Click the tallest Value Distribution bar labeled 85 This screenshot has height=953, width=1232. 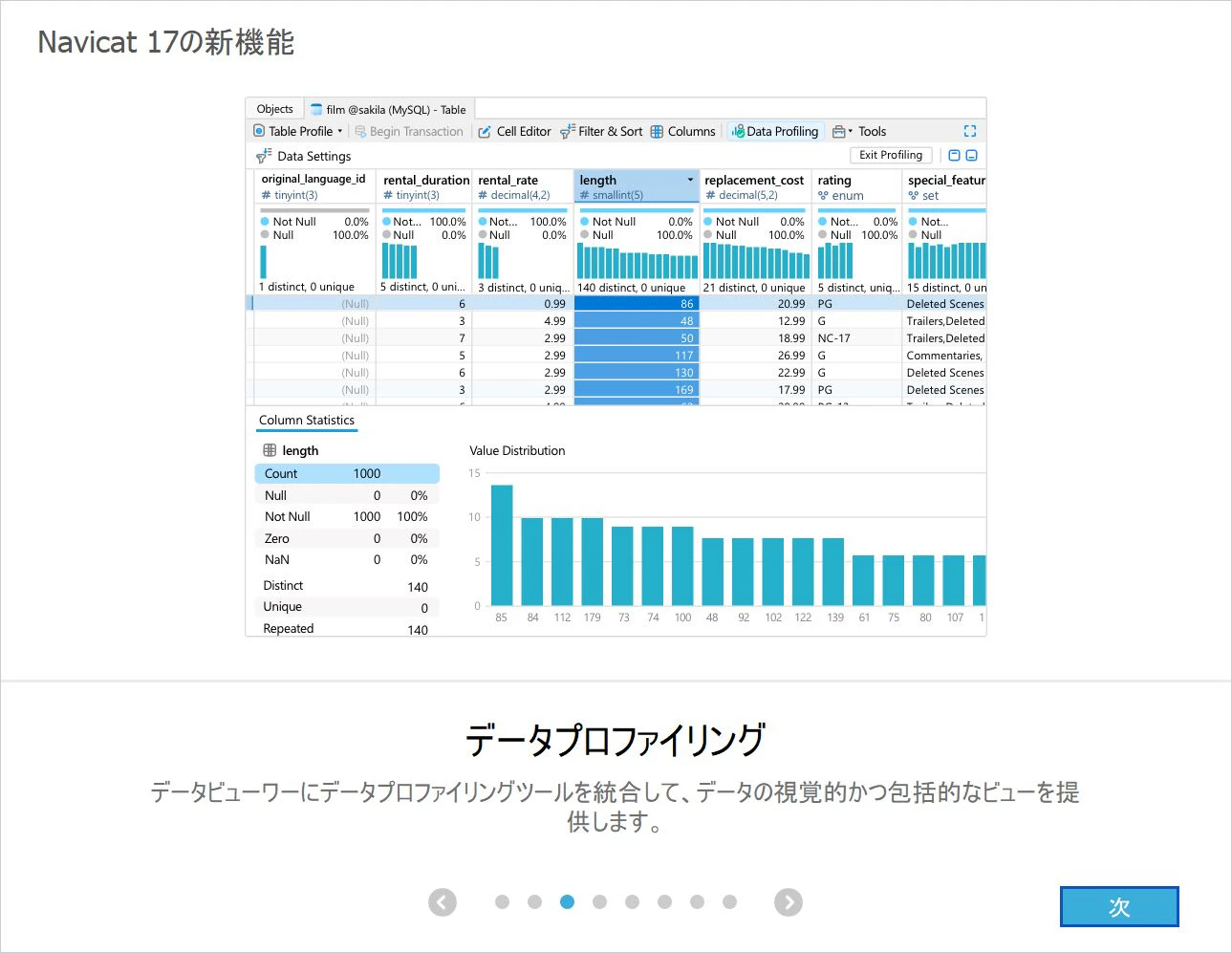tap(502, 545)
